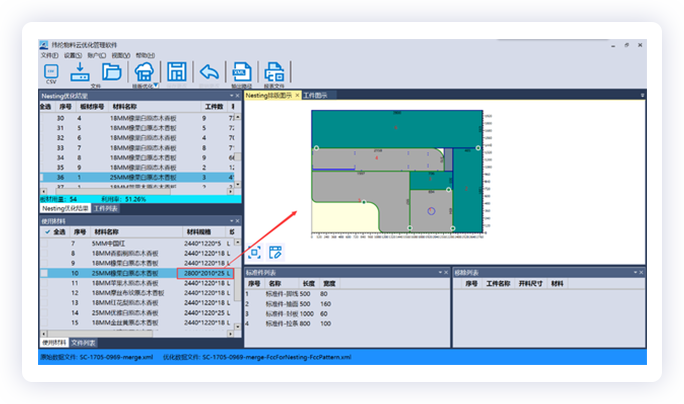Click the circular hole on gray part in diagram
Image resolution: width=684 pixels, height=404 pixels.
coord(431,211)
